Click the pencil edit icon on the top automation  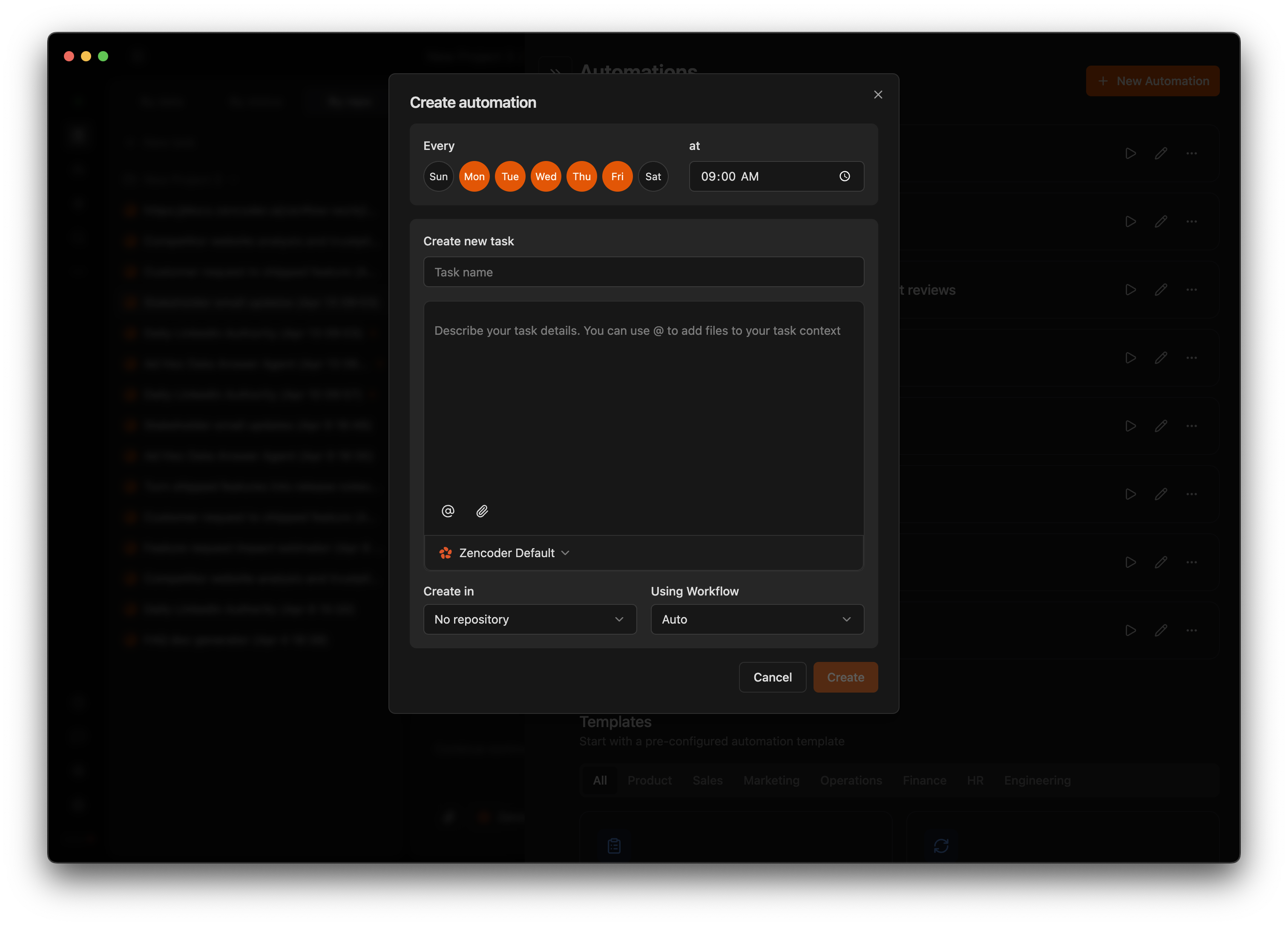(x=1161, y=153)
